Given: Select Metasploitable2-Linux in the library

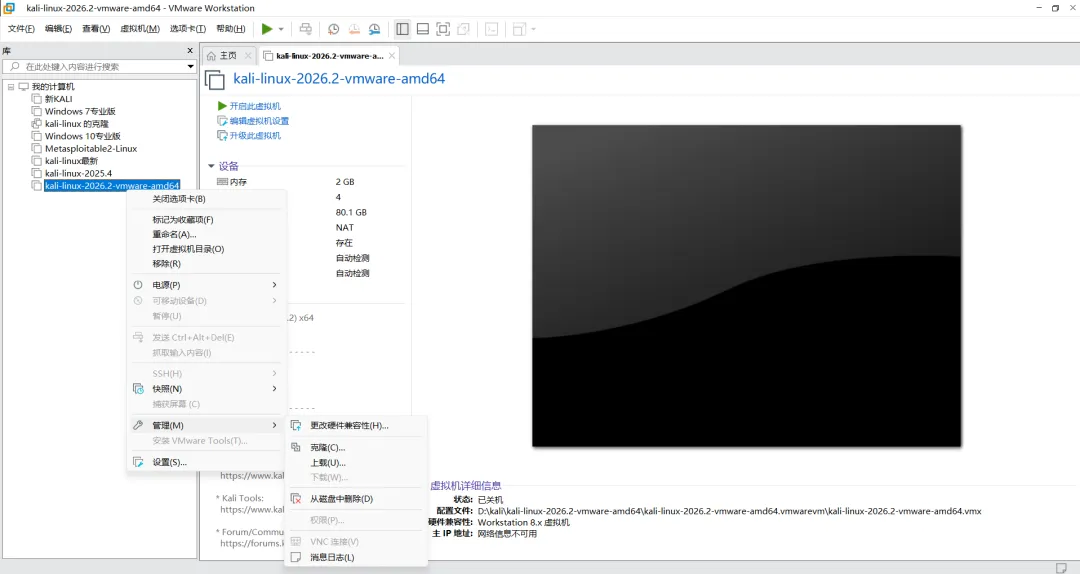Looking at the screenshot, I should (91, 148).
